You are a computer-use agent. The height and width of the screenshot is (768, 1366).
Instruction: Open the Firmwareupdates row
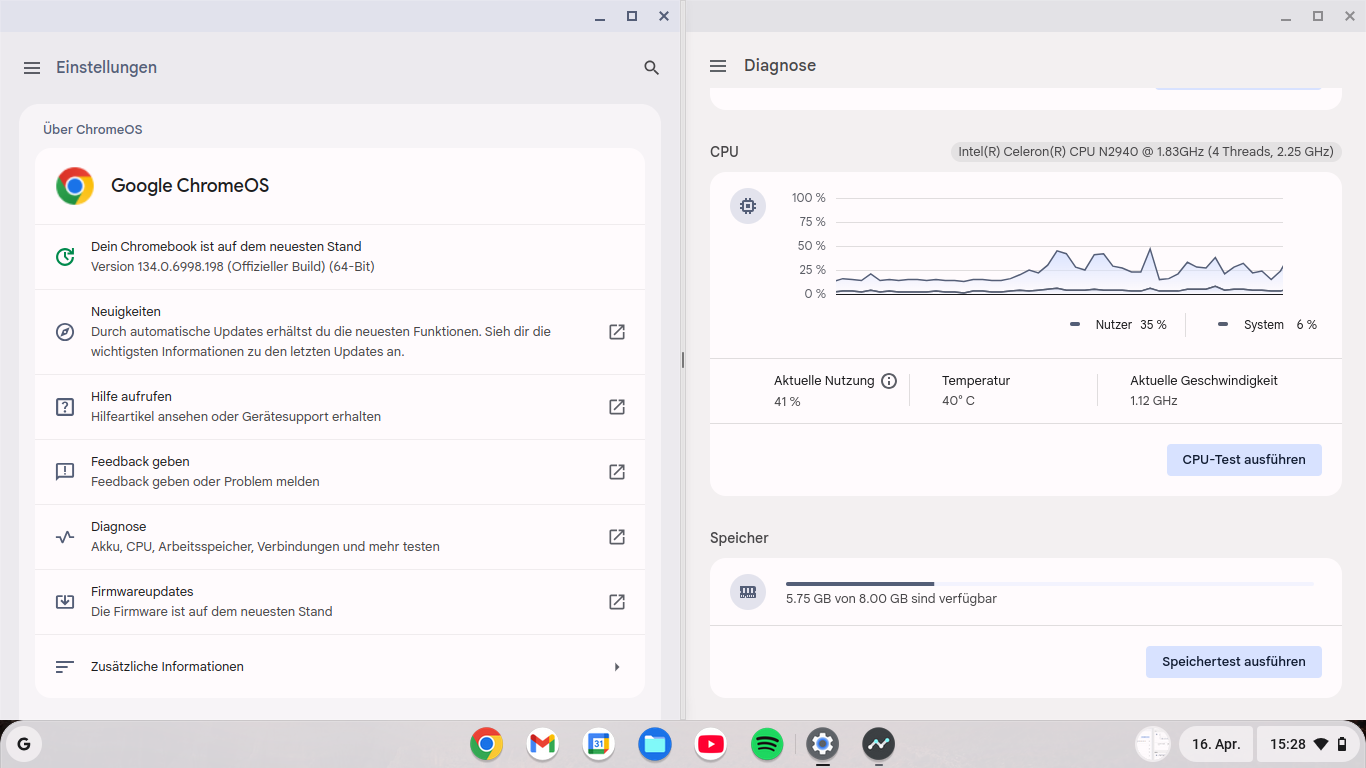click(340, 602)
